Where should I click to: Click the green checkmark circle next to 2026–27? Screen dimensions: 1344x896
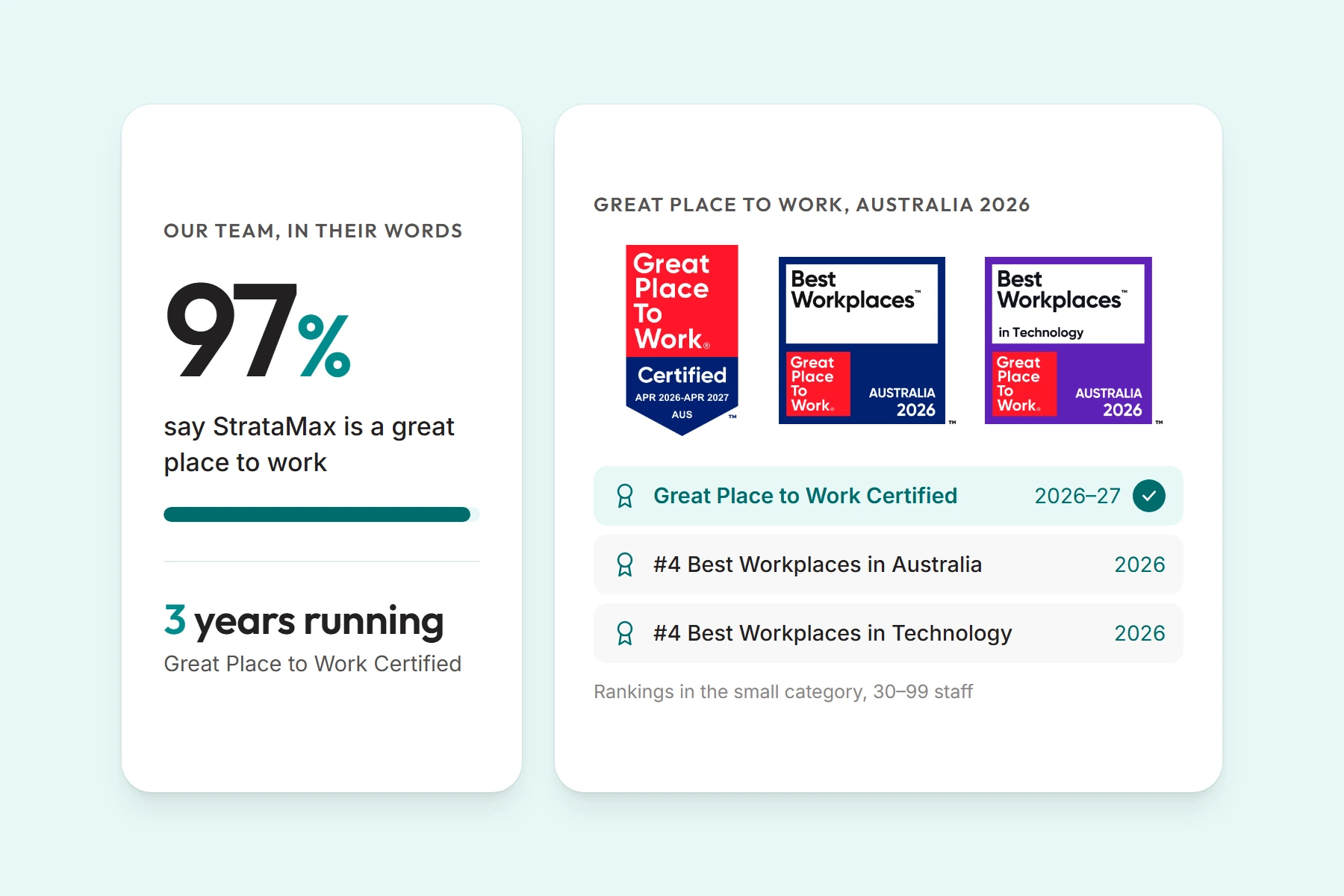tap(1149, 496)
